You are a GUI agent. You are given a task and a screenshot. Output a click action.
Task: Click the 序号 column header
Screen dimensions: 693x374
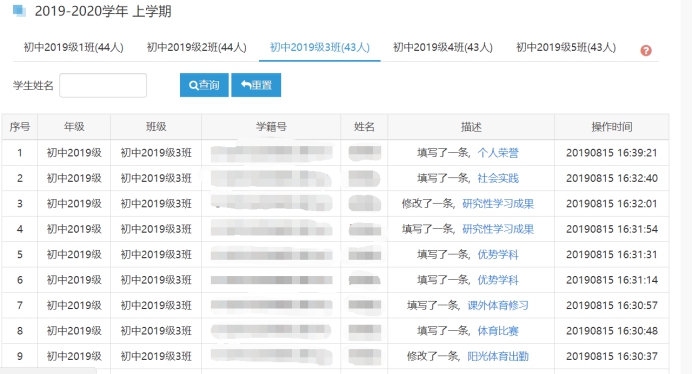(20, 127)
